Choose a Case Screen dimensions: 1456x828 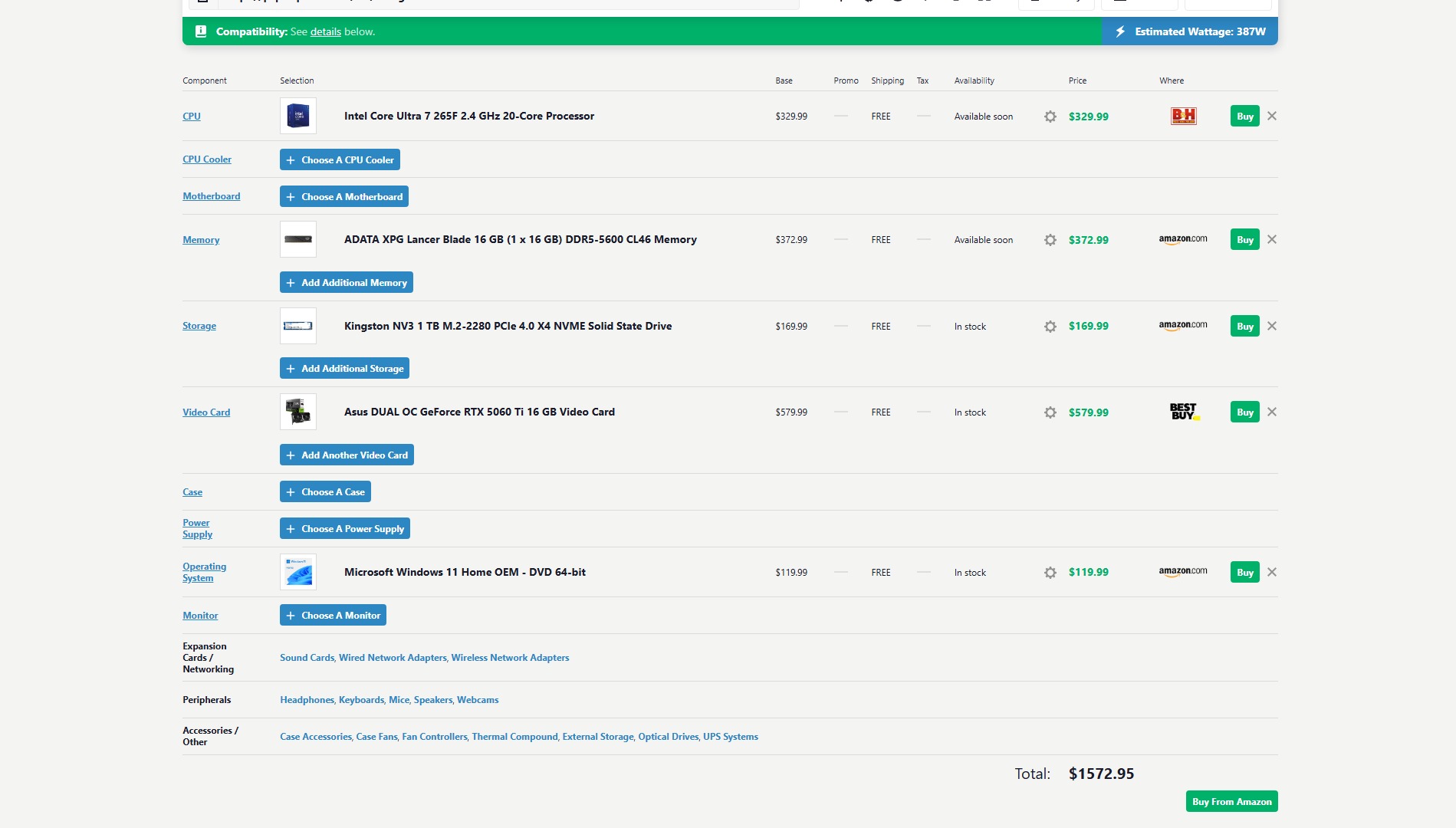tap(325, 491)
